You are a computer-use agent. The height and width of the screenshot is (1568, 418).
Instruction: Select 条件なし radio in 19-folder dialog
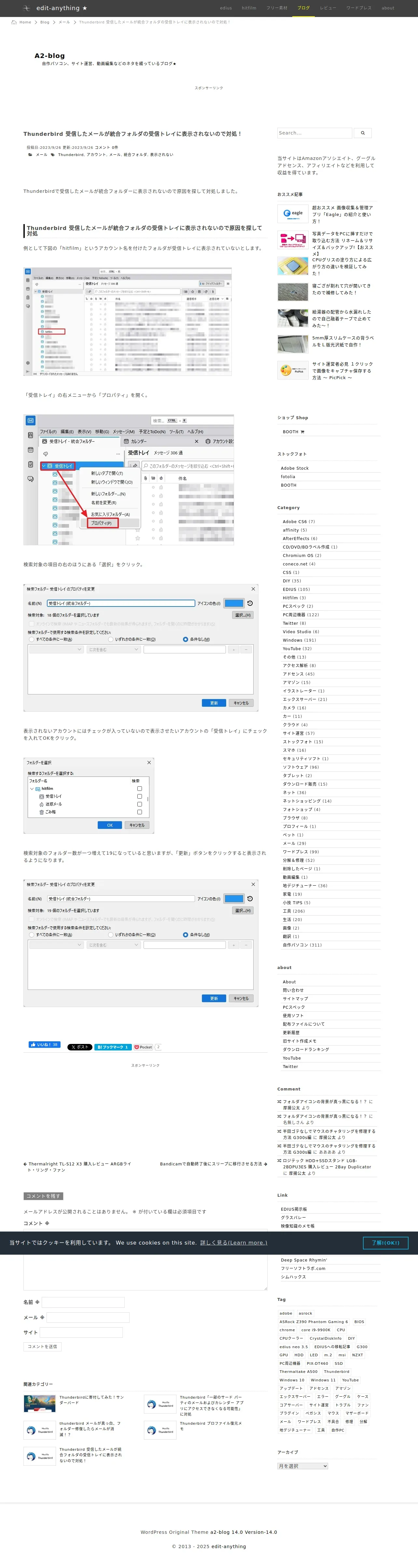(186, 934)
